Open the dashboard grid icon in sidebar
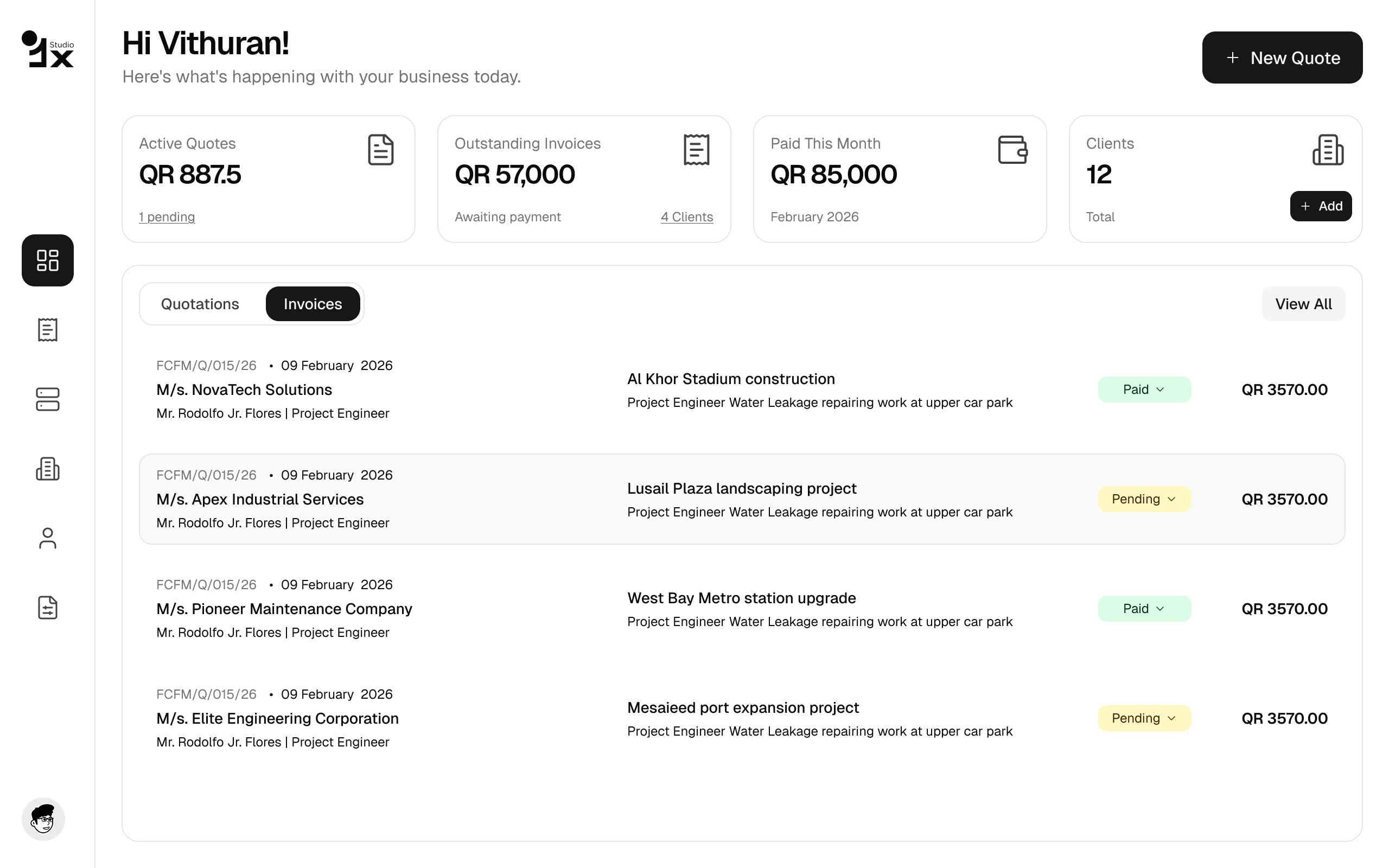Screen dimensions: 1389x868 click(48, 260)
